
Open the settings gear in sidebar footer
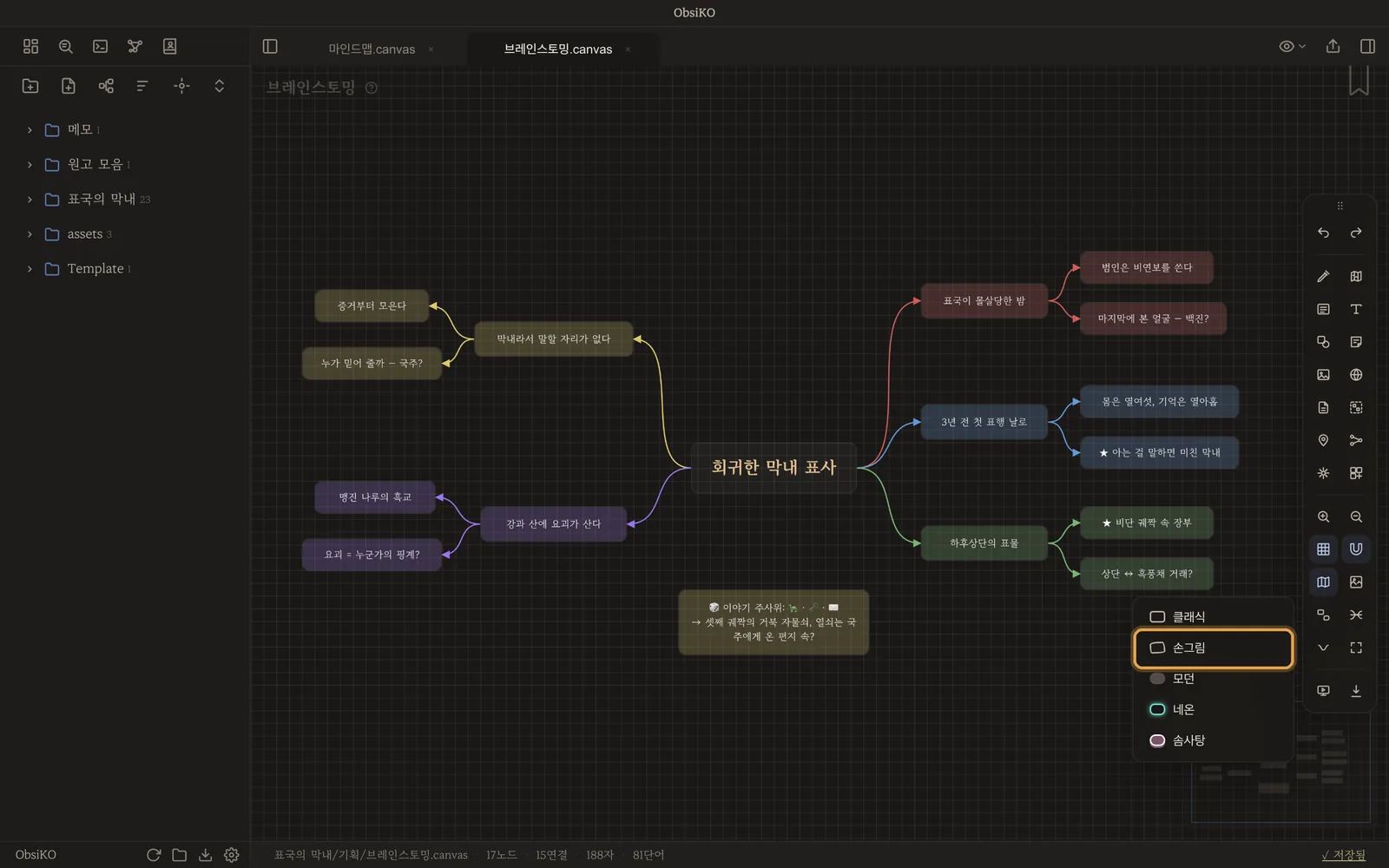(x=231, y=855)
